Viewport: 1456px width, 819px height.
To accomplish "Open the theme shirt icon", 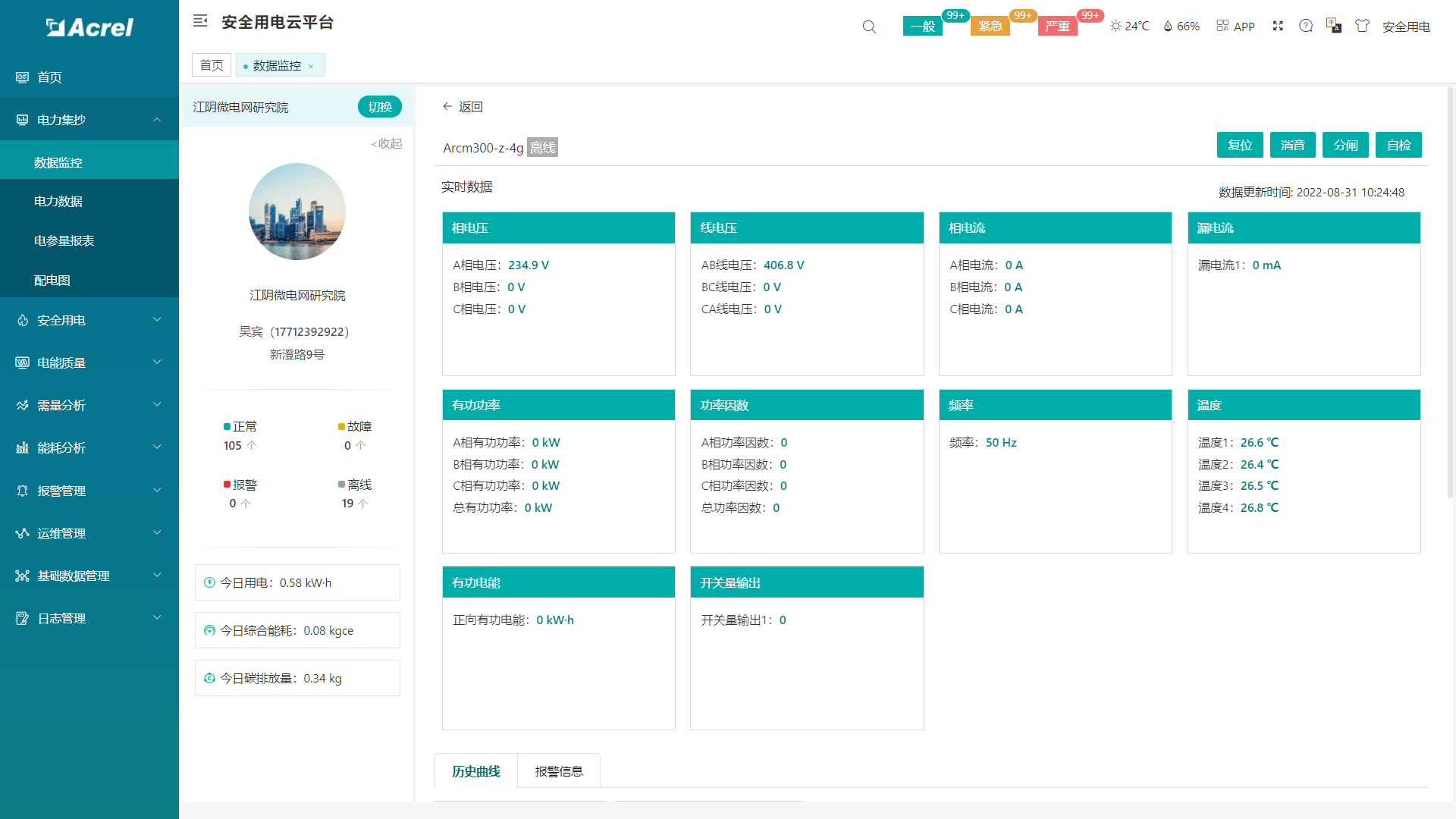I will pyautogui.click(x=1362, y=26).
